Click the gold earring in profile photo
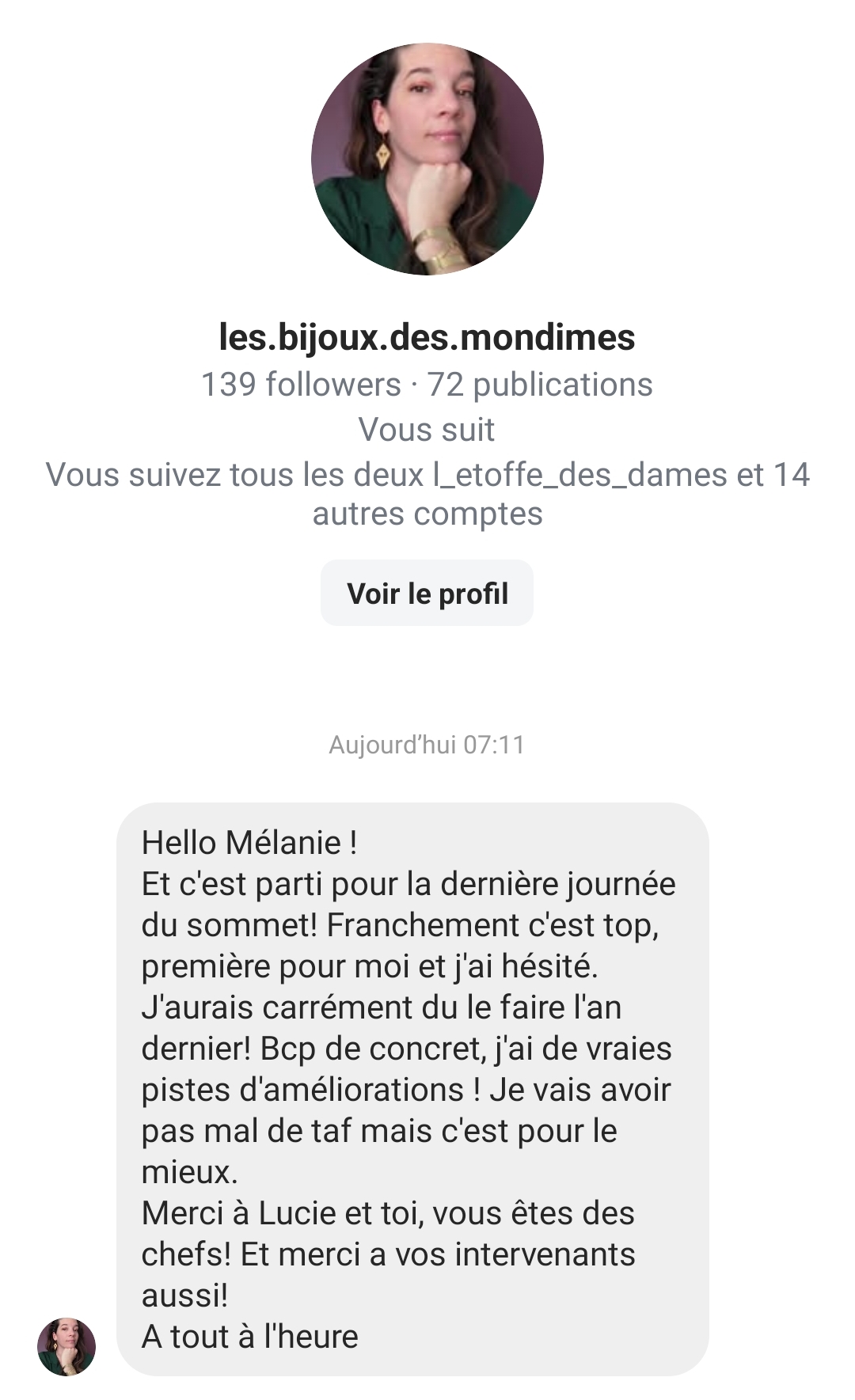 383,152
